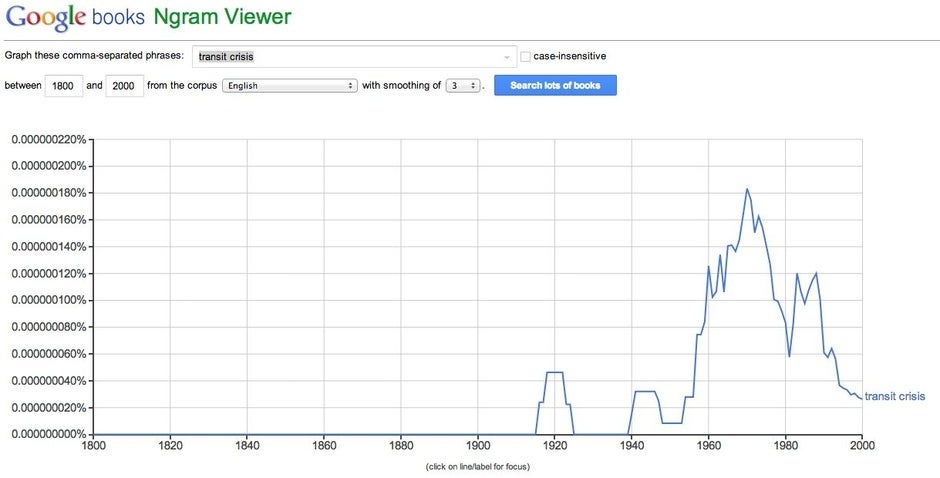Enable the case-insensitive checkbox
The image size is (940, 478).
[525, 56]
